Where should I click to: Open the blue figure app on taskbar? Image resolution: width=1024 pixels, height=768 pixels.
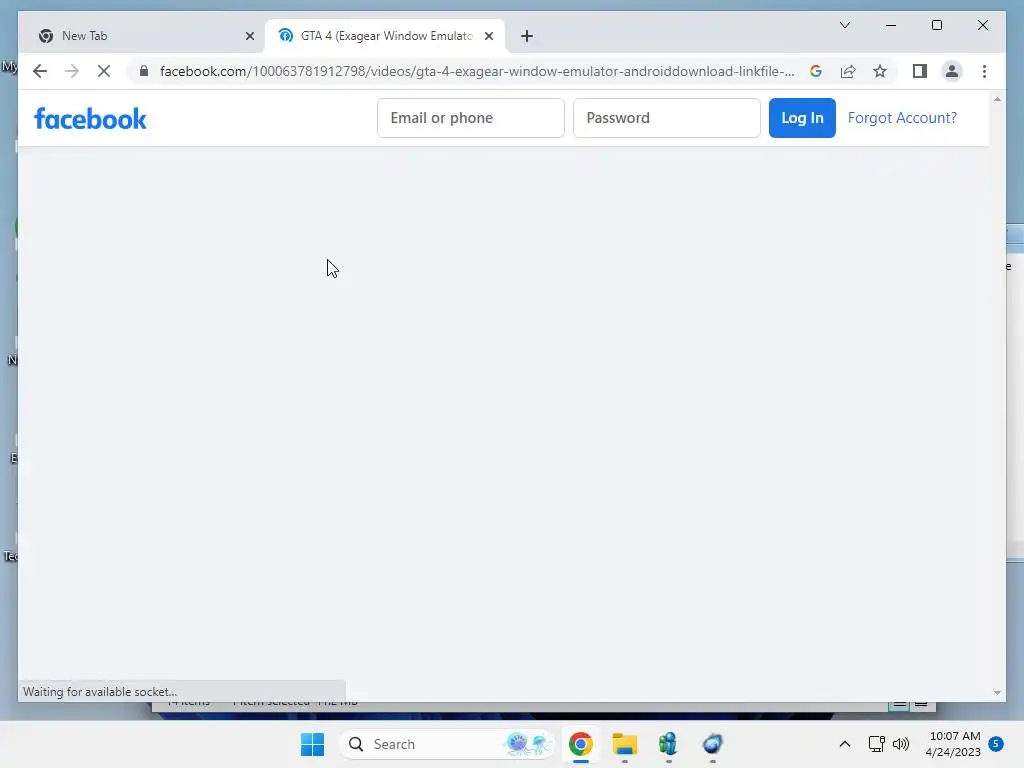668,744
